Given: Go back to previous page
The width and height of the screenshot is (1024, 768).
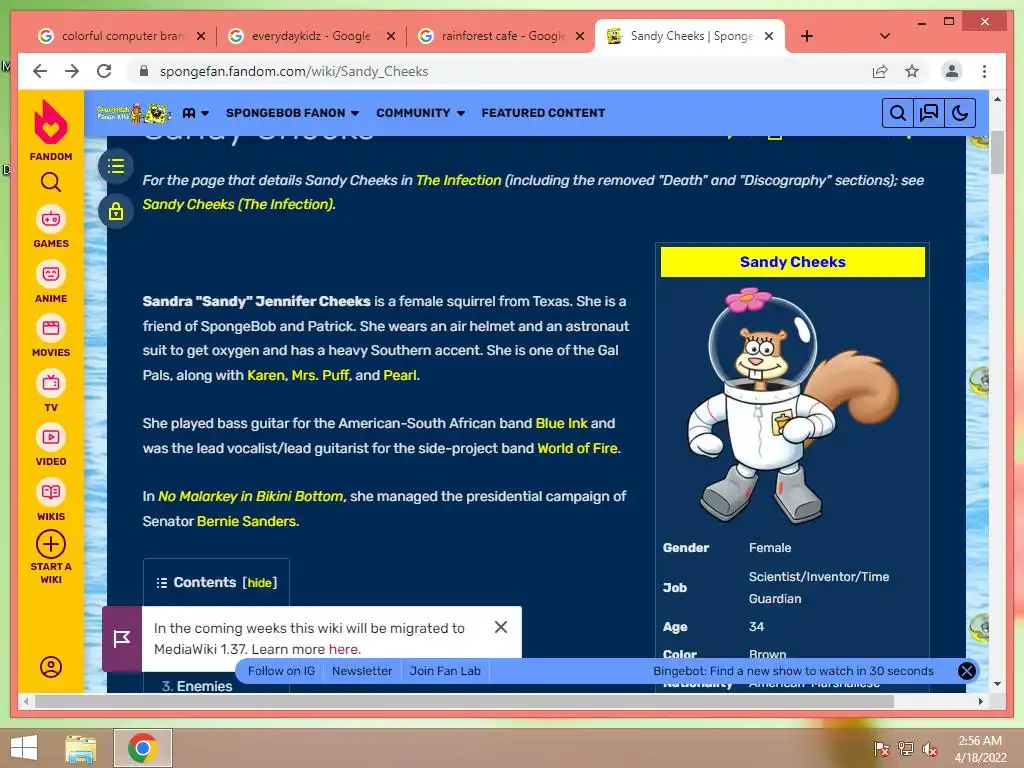Looking at the screenshot, I should 40,71.
